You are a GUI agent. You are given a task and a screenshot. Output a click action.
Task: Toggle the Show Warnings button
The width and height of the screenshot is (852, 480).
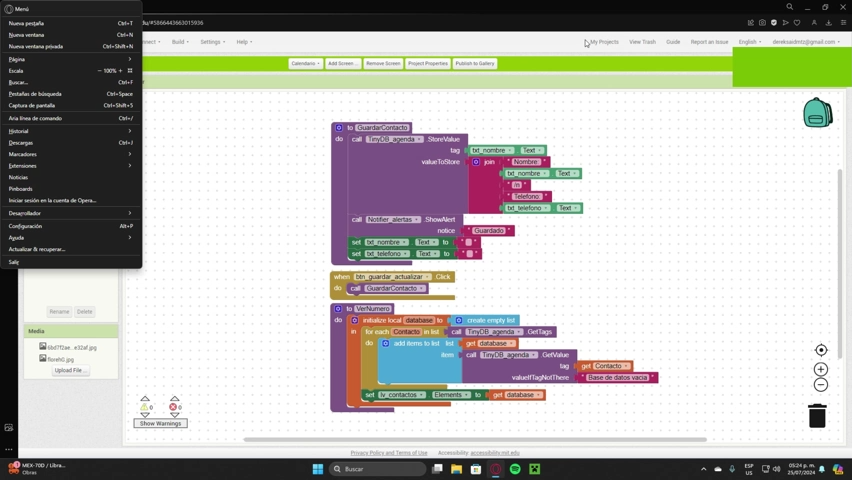click(160, 423)
